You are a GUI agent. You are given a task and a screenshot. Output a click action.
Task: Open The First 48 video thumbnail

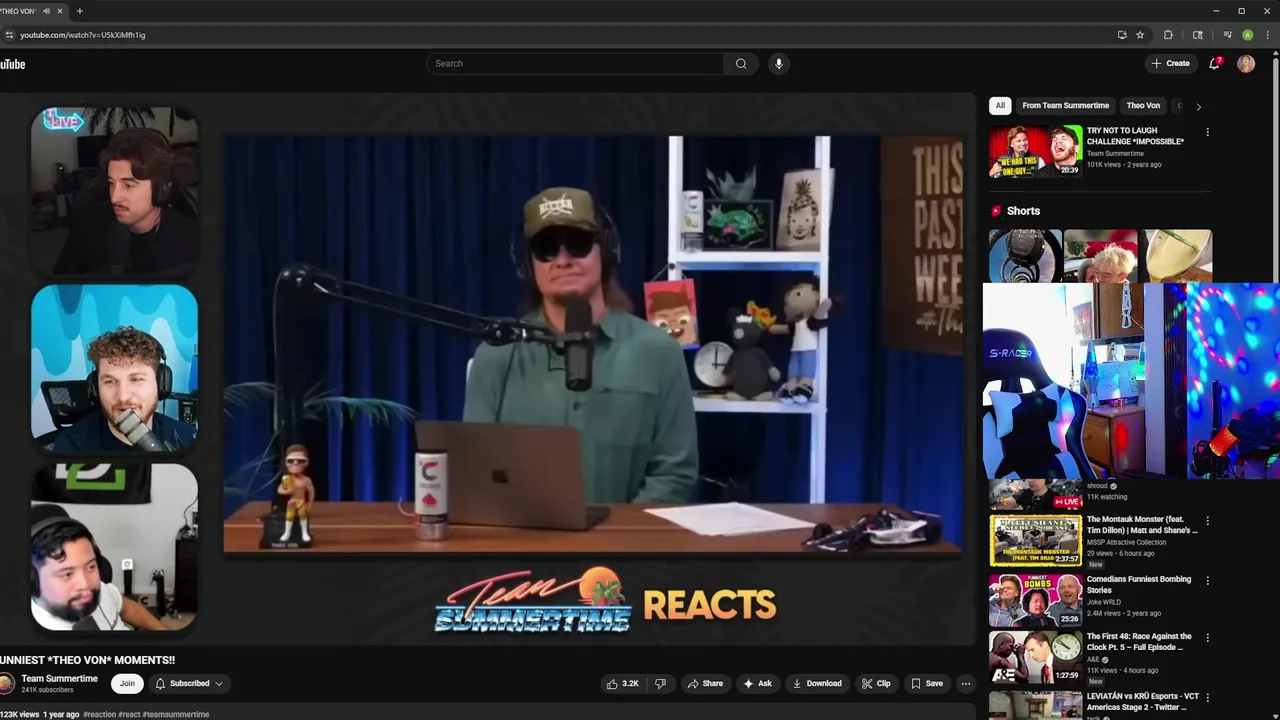1035,657
